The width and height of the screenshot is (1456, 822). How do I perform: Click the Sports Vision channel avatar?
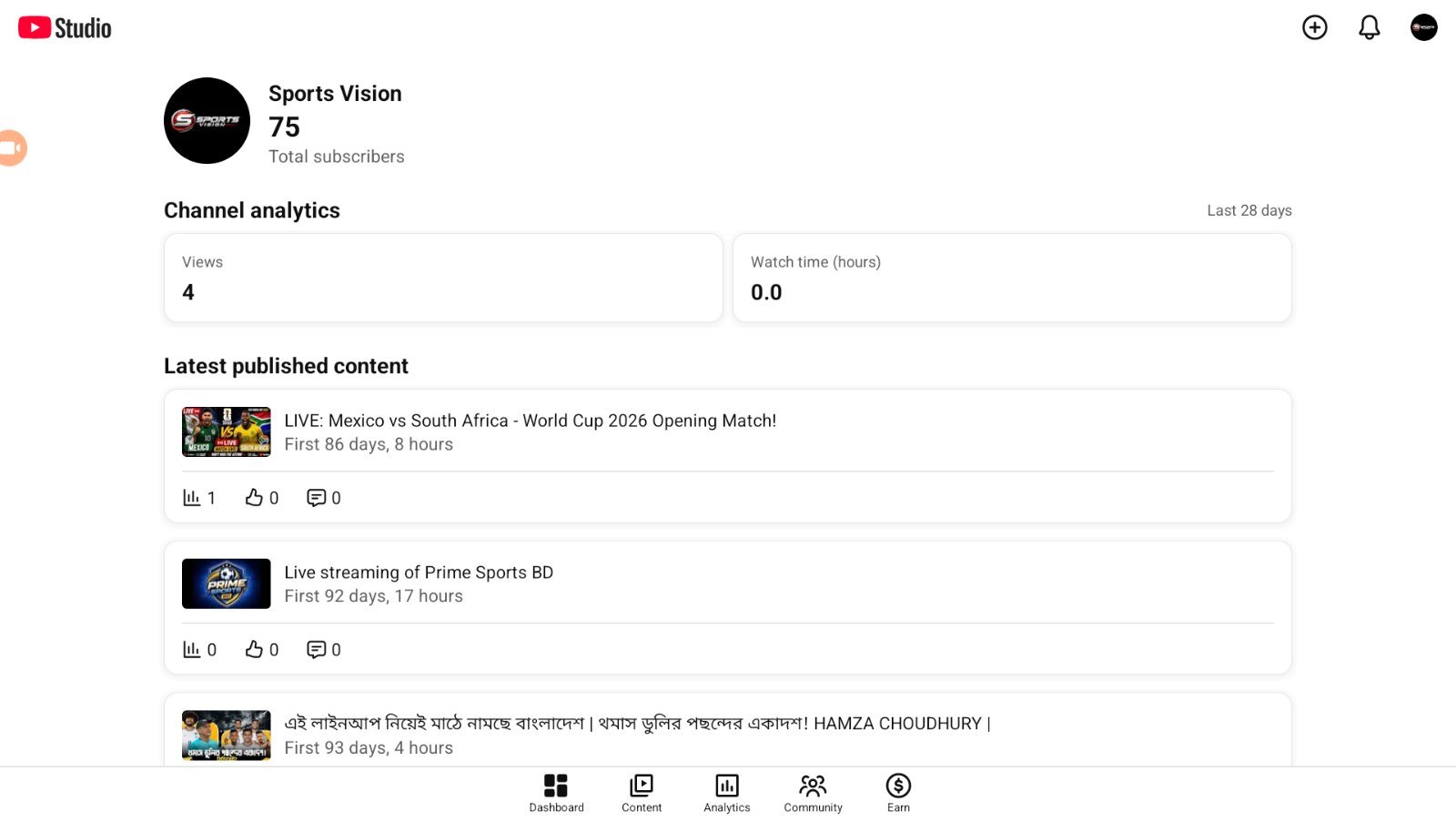click(207, 120)
